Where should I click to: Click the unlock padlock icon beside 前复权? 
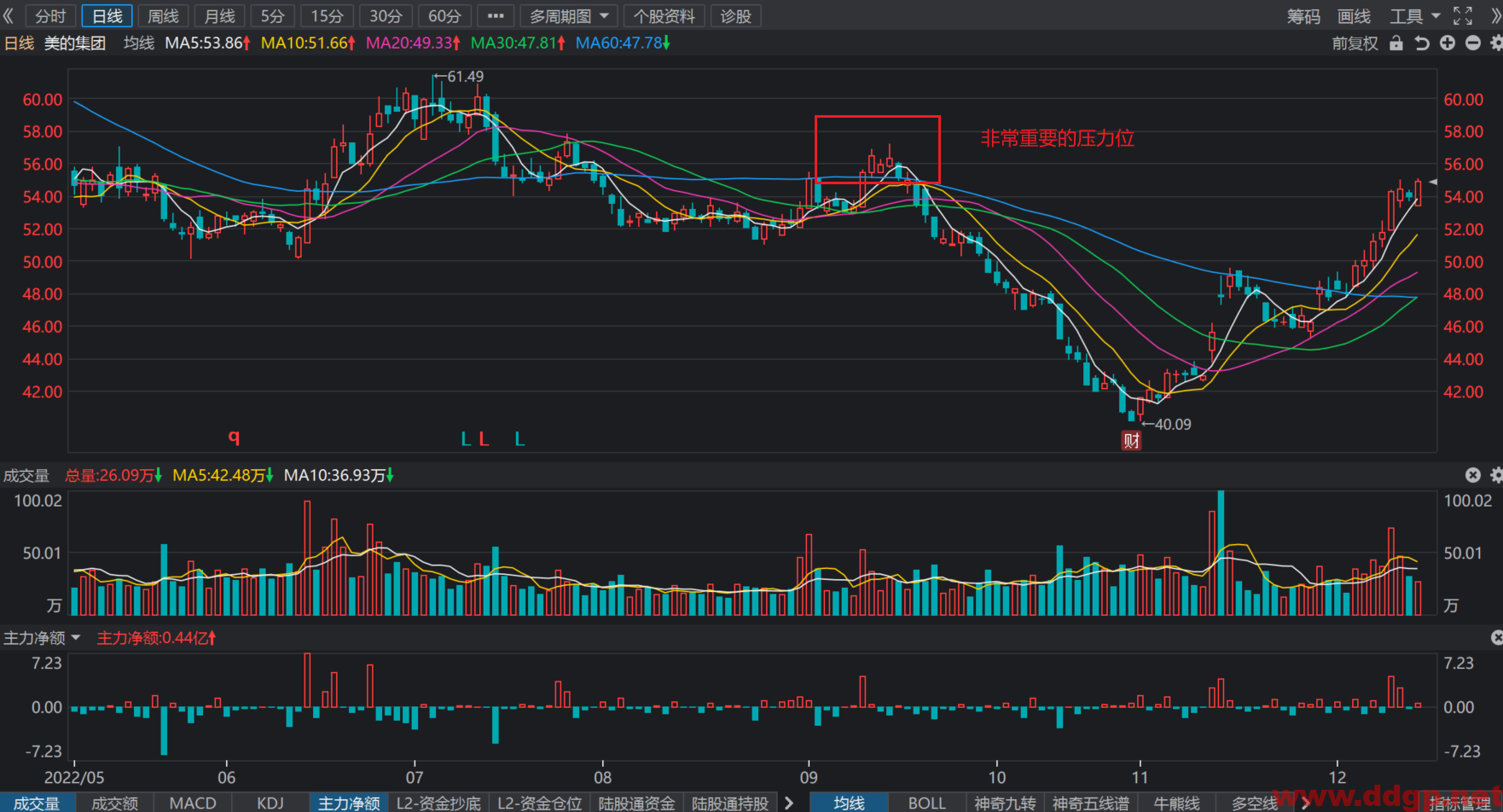click(1396, 43)
